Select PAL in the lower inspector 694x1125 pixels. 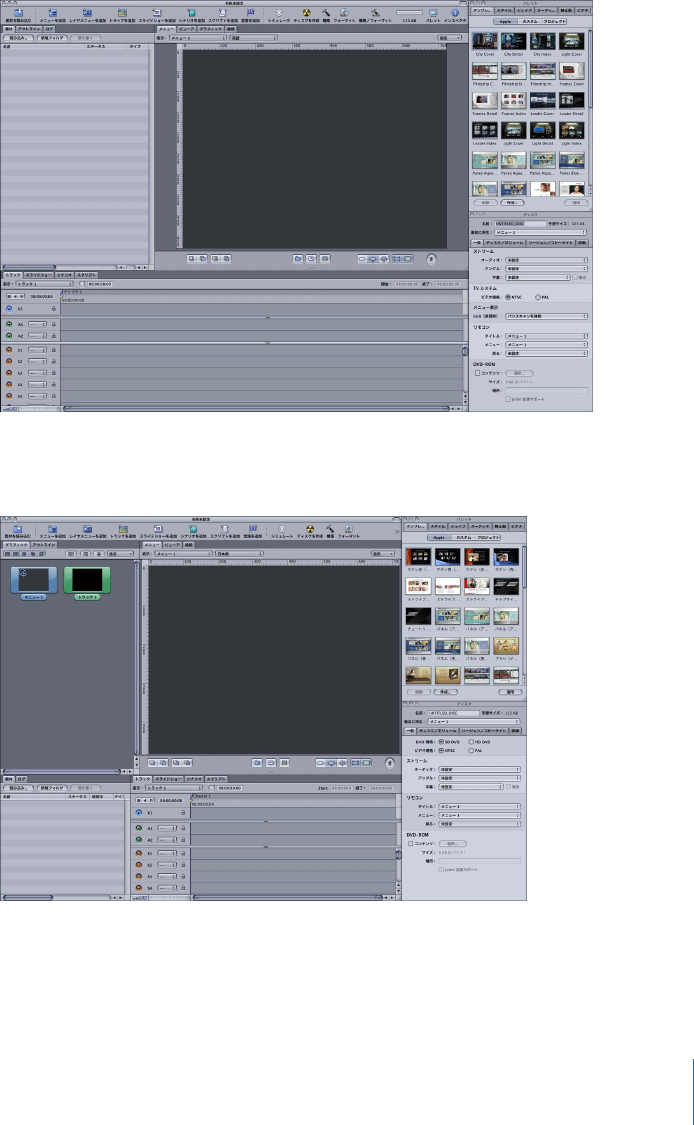pyautogui.click(x=471, y=750)
